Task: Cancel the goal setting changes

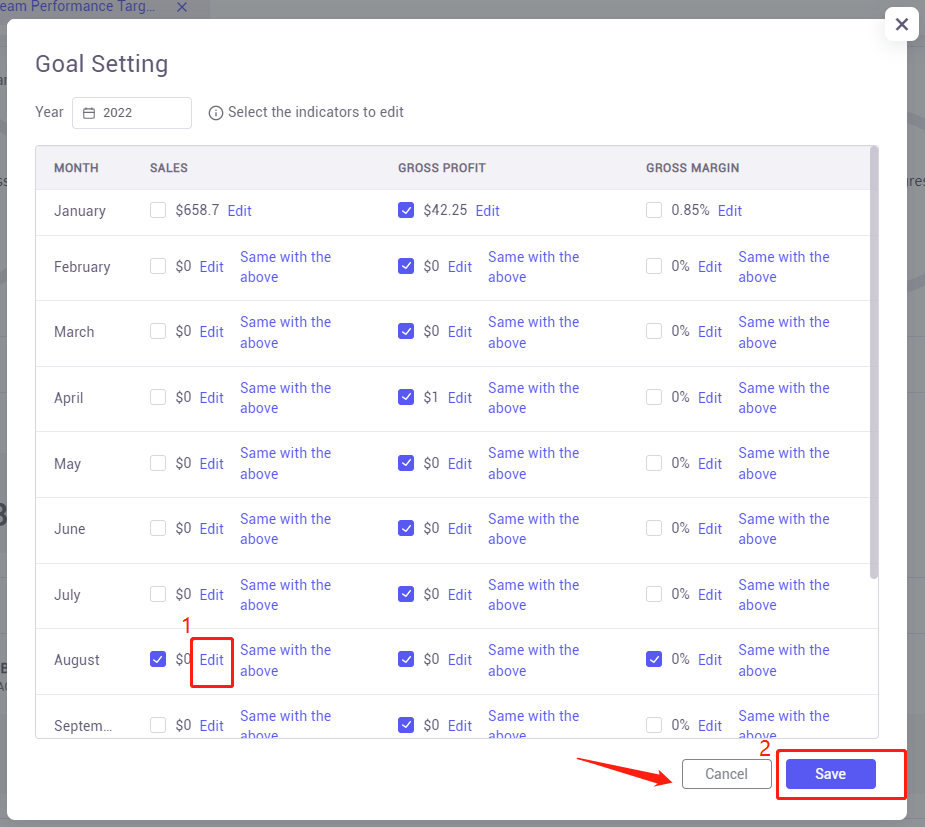Action: coord(727,774)
